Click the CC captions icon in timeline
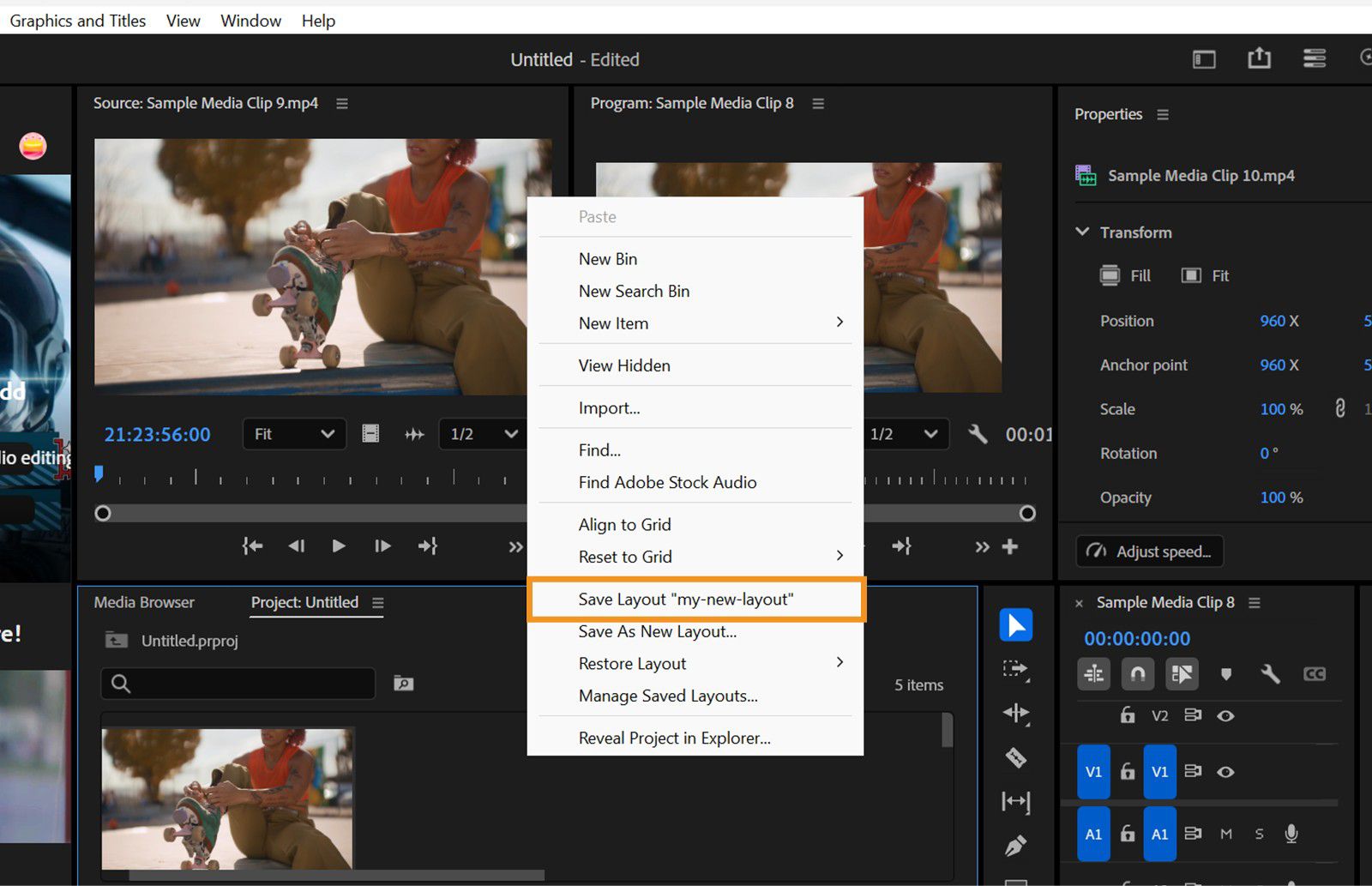The image size is (1372, 886). [x=1316, y=674]
